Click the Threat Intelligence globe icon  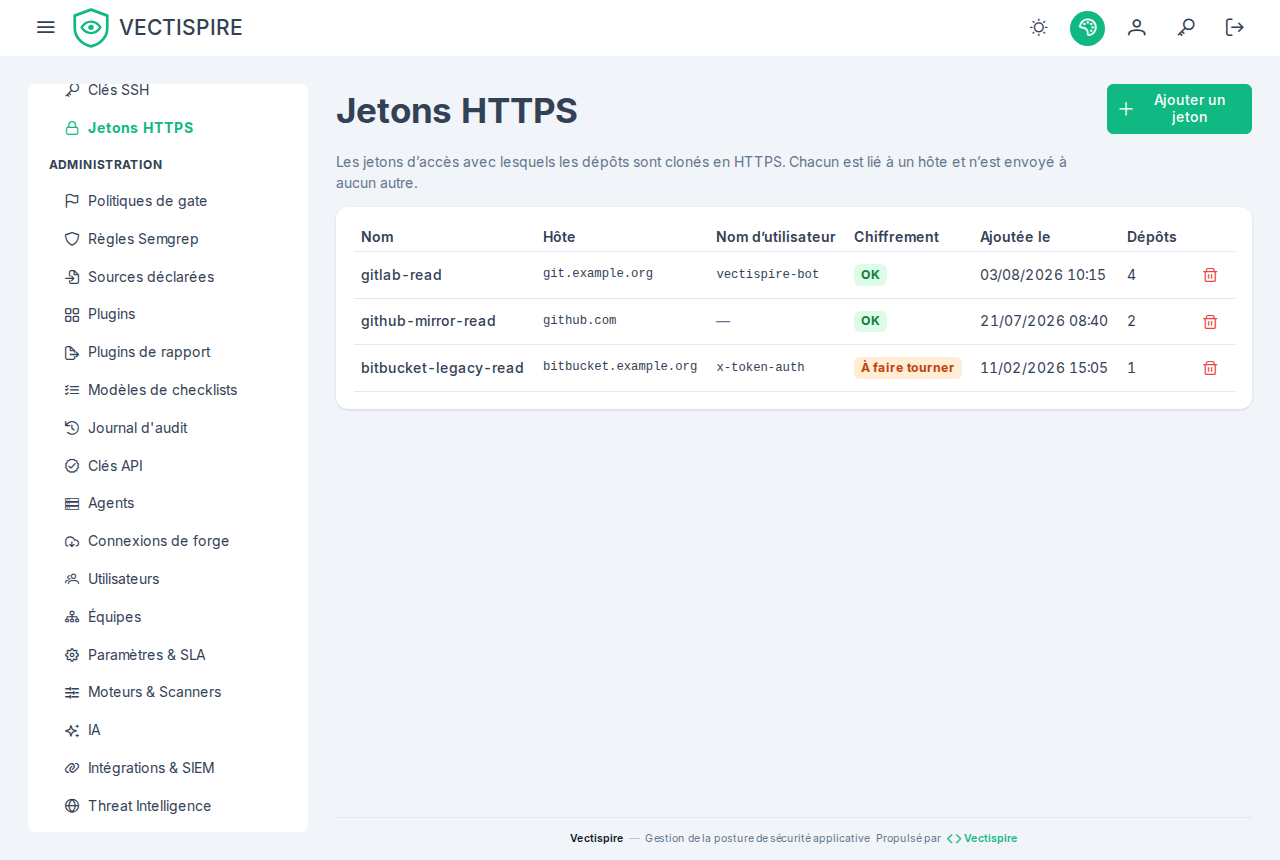point(72,806)
